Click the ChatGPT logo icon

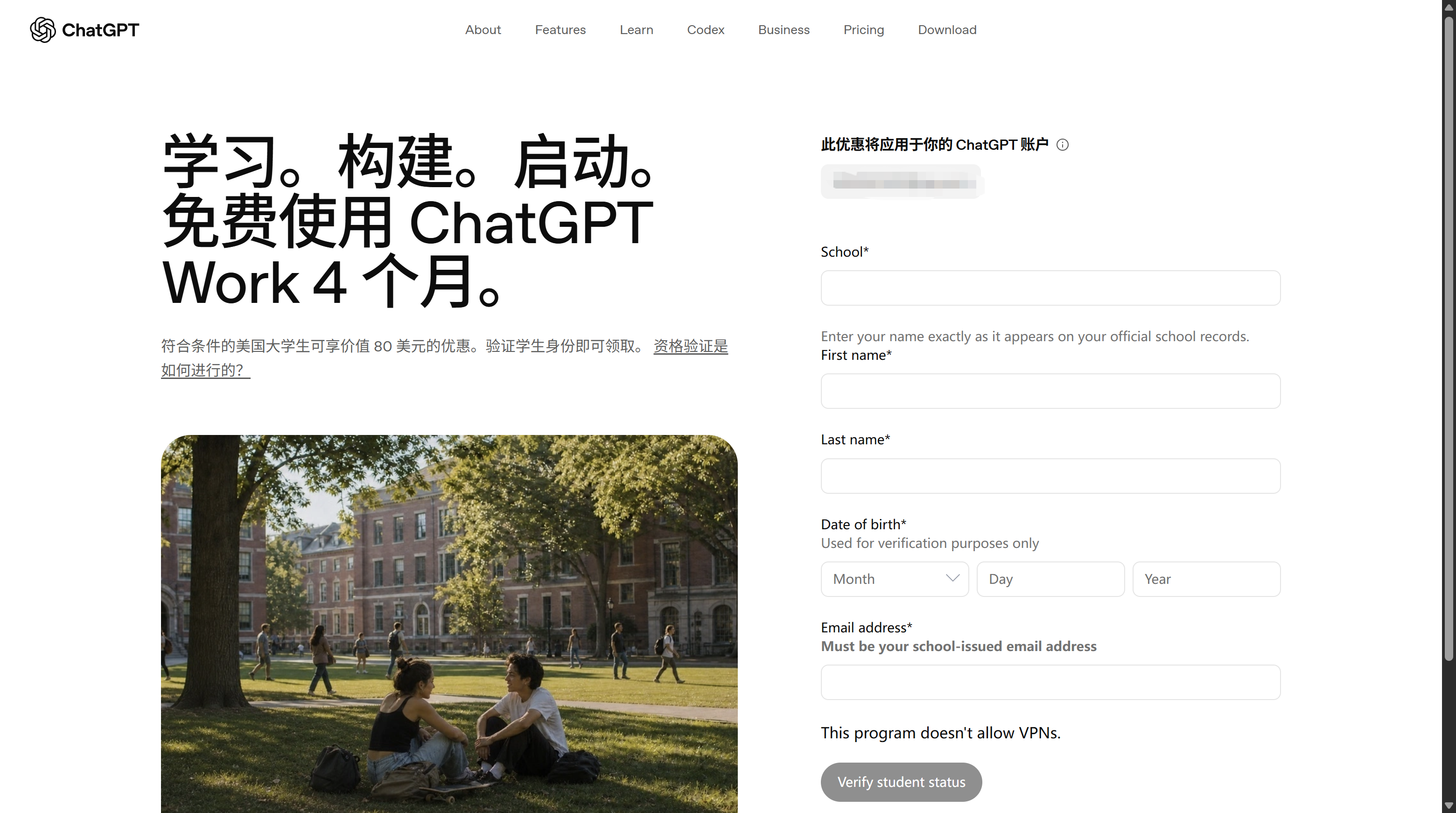tap(42, 29)
